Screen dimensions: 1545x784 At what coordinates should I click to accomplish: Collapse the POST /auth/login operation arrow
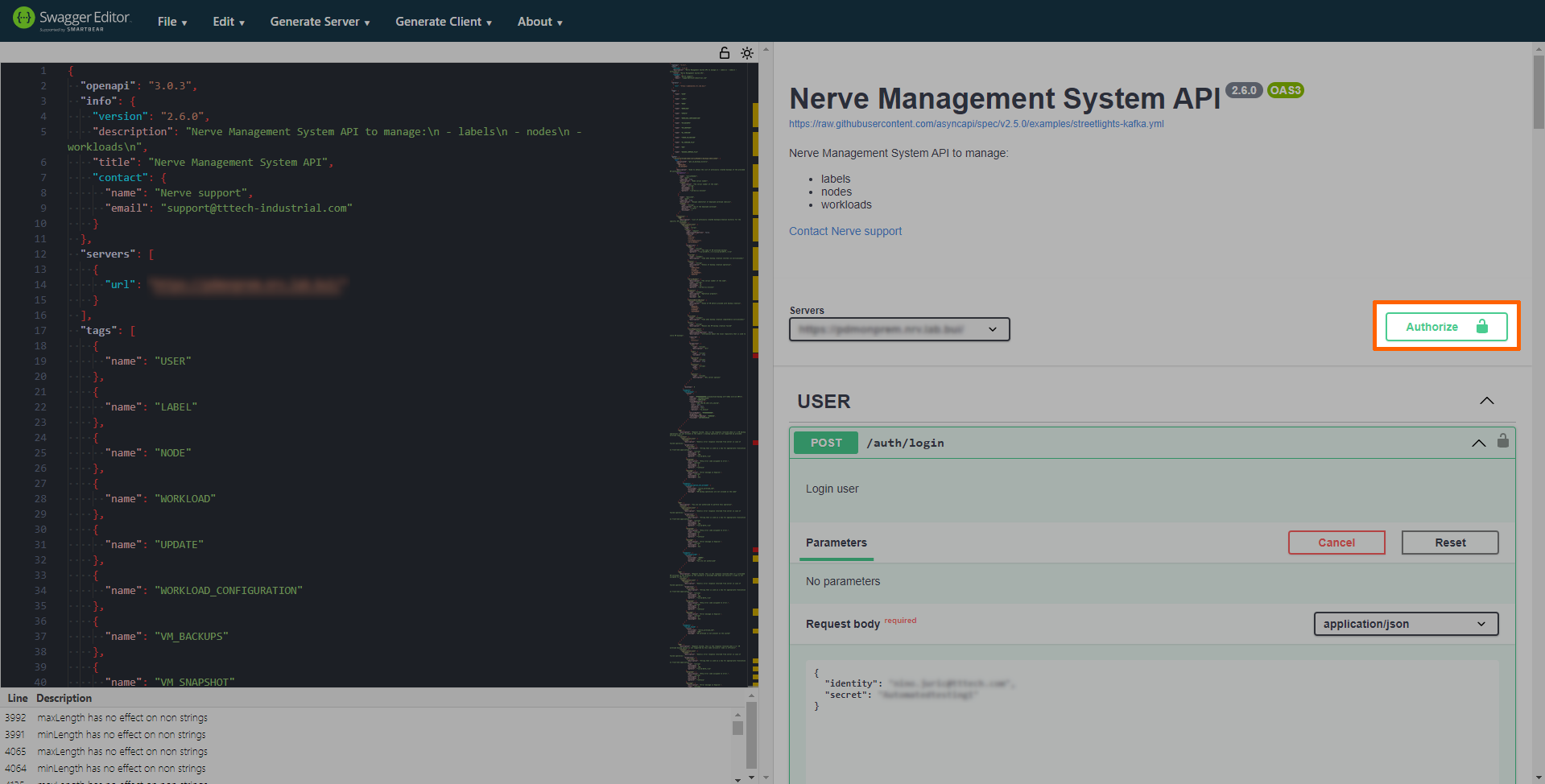pos(1478,443)
